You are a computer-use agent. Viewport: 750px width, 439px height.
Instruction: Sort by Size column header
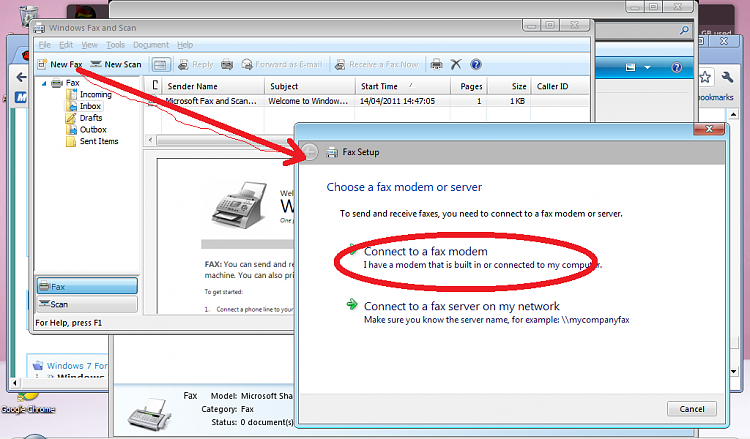[x=509, y=86]
